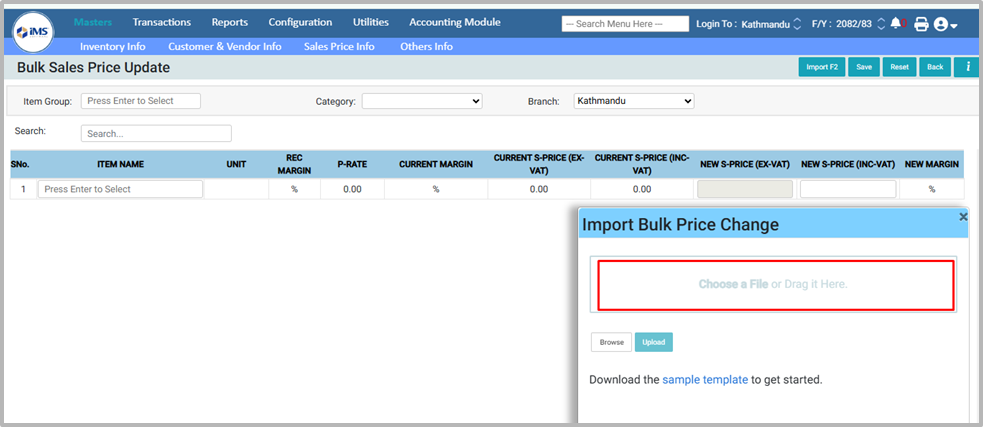Image resolution: width=983 pixels, height=427 pixels.
Task: Open the user profile account icon
Action: (944, 24)
